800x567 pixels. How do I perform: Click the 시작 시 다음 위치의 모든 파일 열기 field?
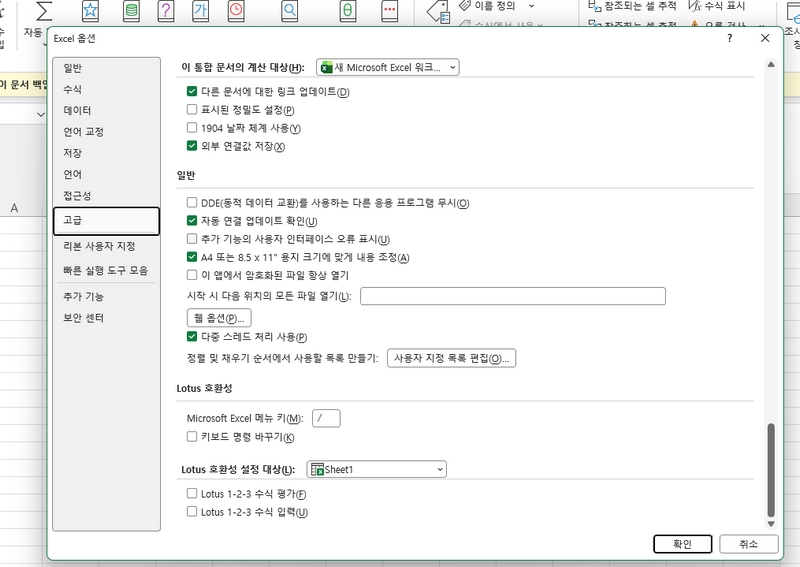[513, 296]
